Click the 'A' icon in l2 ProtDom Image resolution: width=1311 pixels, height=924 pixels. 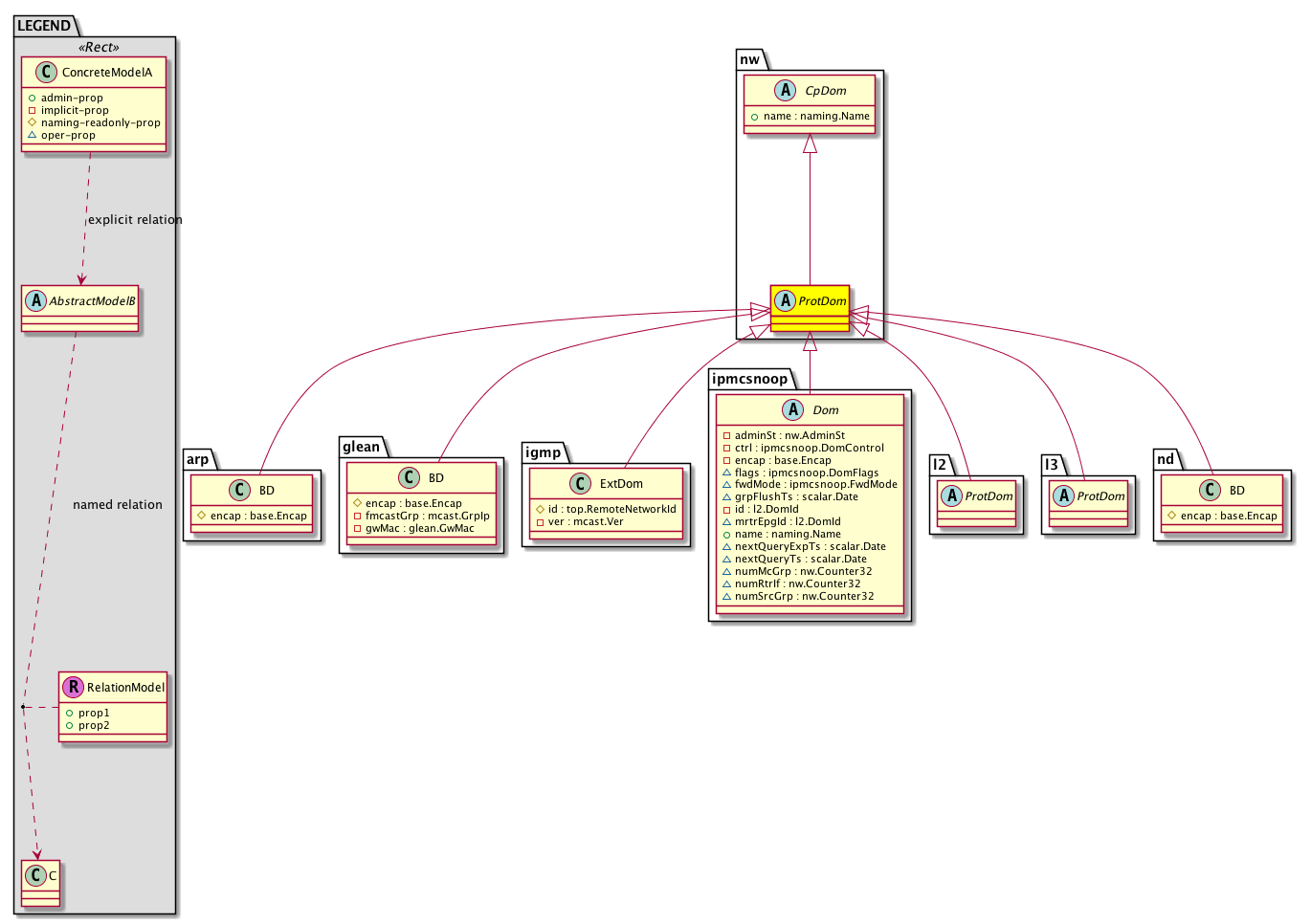pyautogui.click(x=951, y=495)
